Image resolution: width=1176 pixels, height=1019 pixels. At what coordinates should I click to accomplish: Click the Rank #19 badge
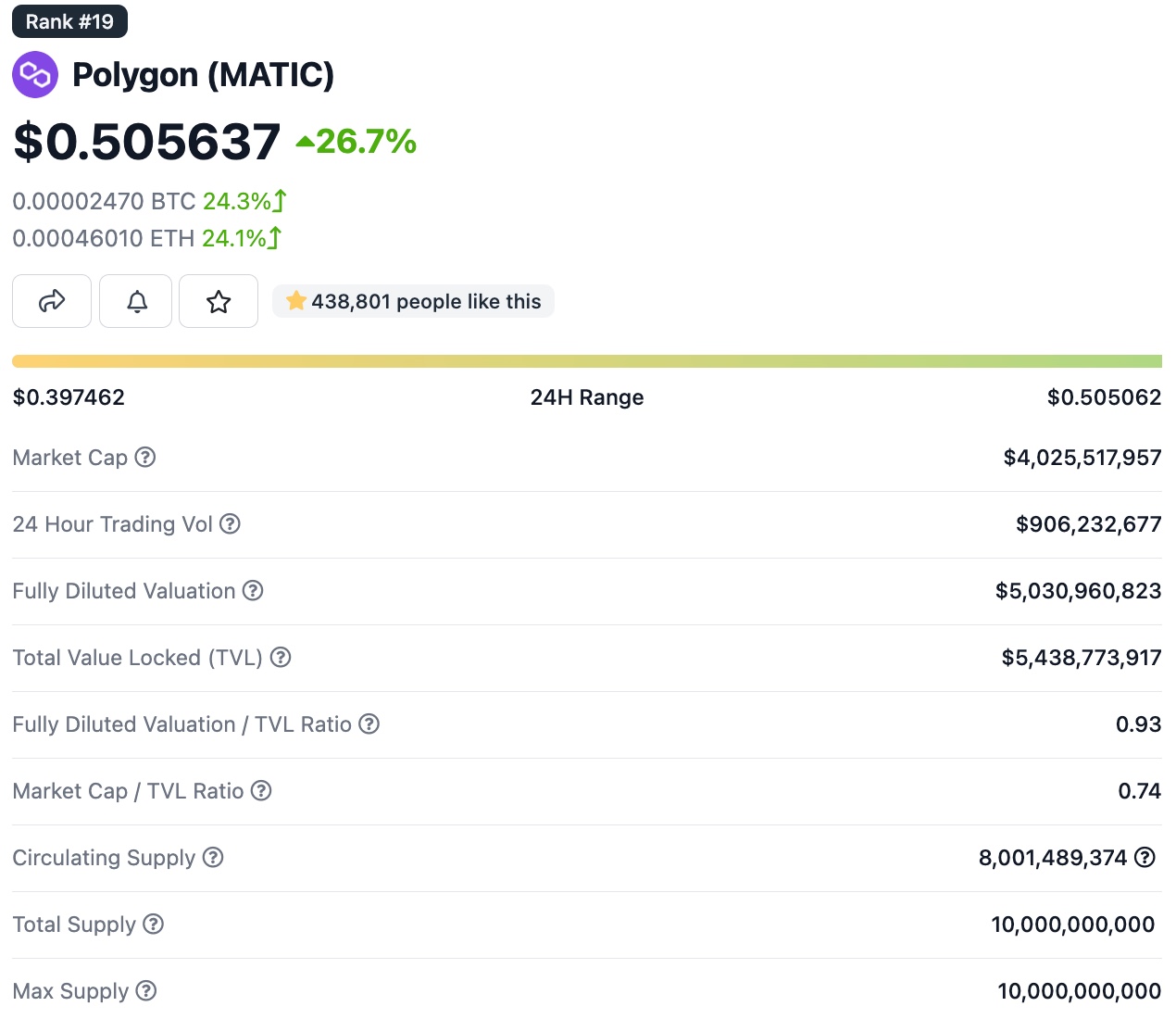(x=69, y=21)
